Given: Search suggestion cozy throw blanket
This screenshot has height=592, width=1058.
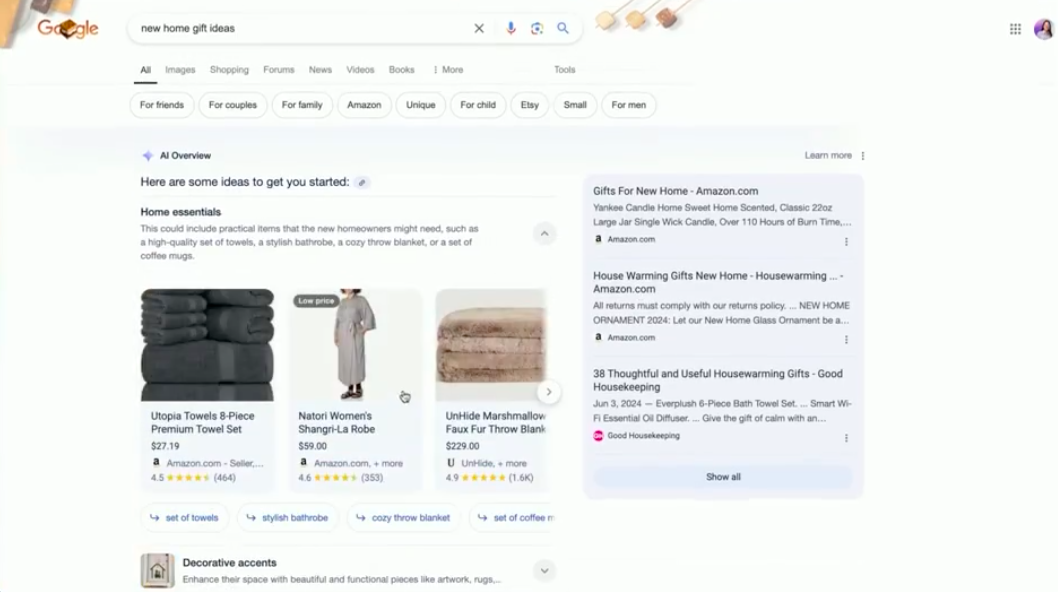Looking at the screenshot, I should [x=403, y=518].
